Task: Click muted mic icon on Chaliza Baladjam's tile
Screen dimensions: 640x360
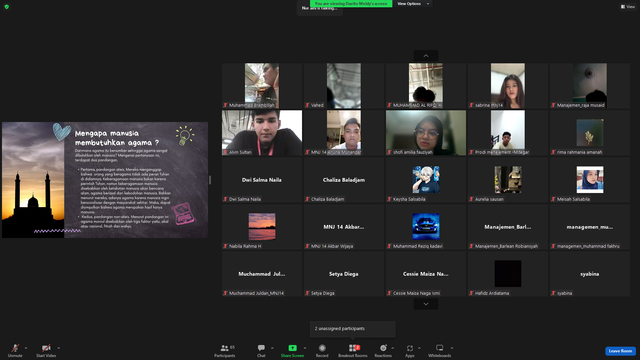Action: click(x=307, y=199)
